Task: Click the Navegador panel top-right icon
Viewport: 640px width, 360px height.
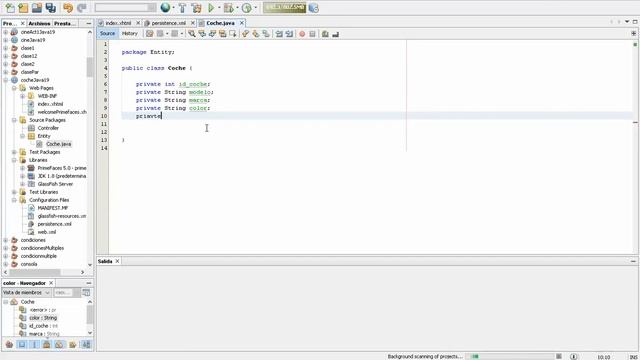Action: pos(86,293)
